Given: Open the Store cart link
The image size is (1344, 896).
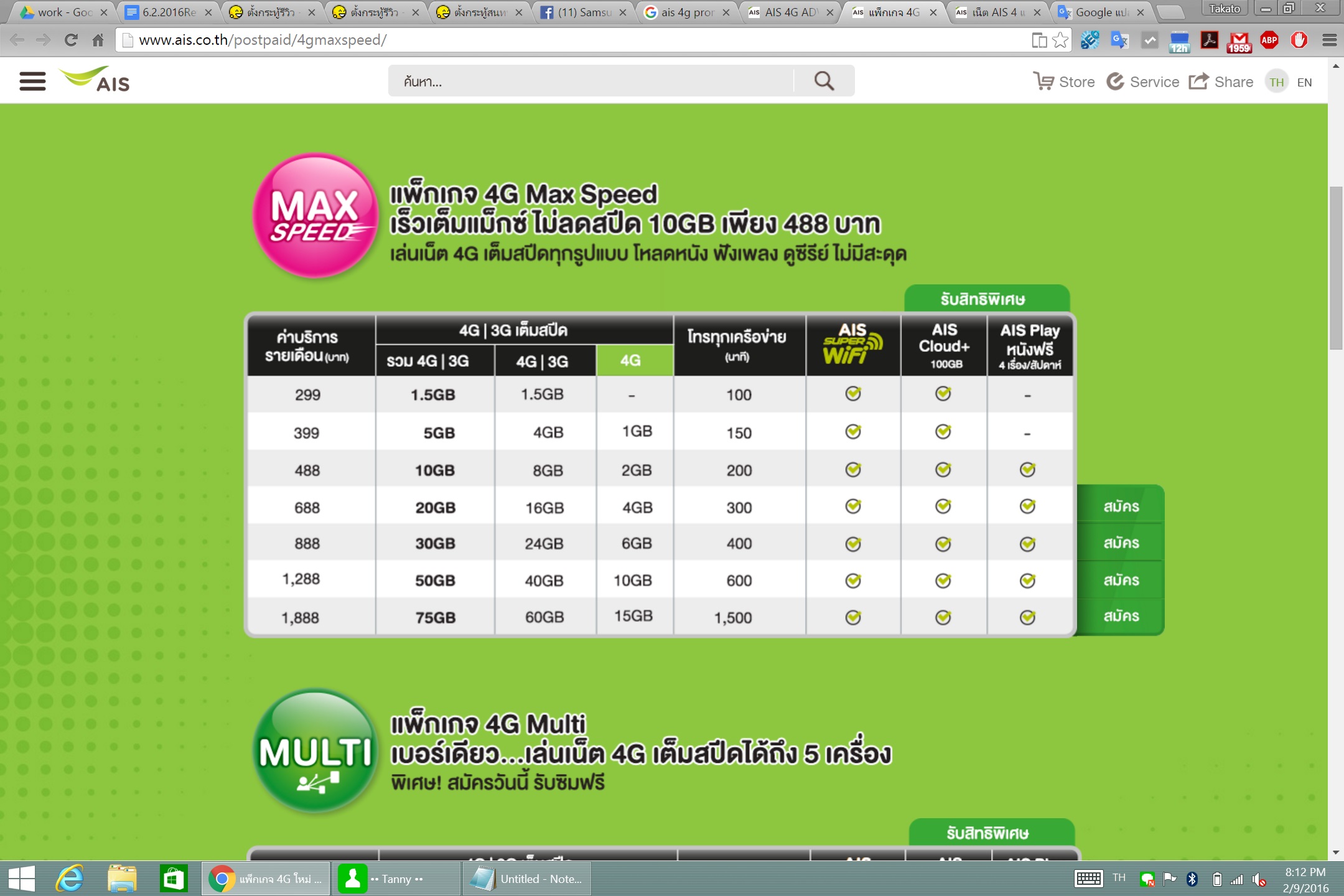Looking at the screenshot, I should click(1064, 82).
